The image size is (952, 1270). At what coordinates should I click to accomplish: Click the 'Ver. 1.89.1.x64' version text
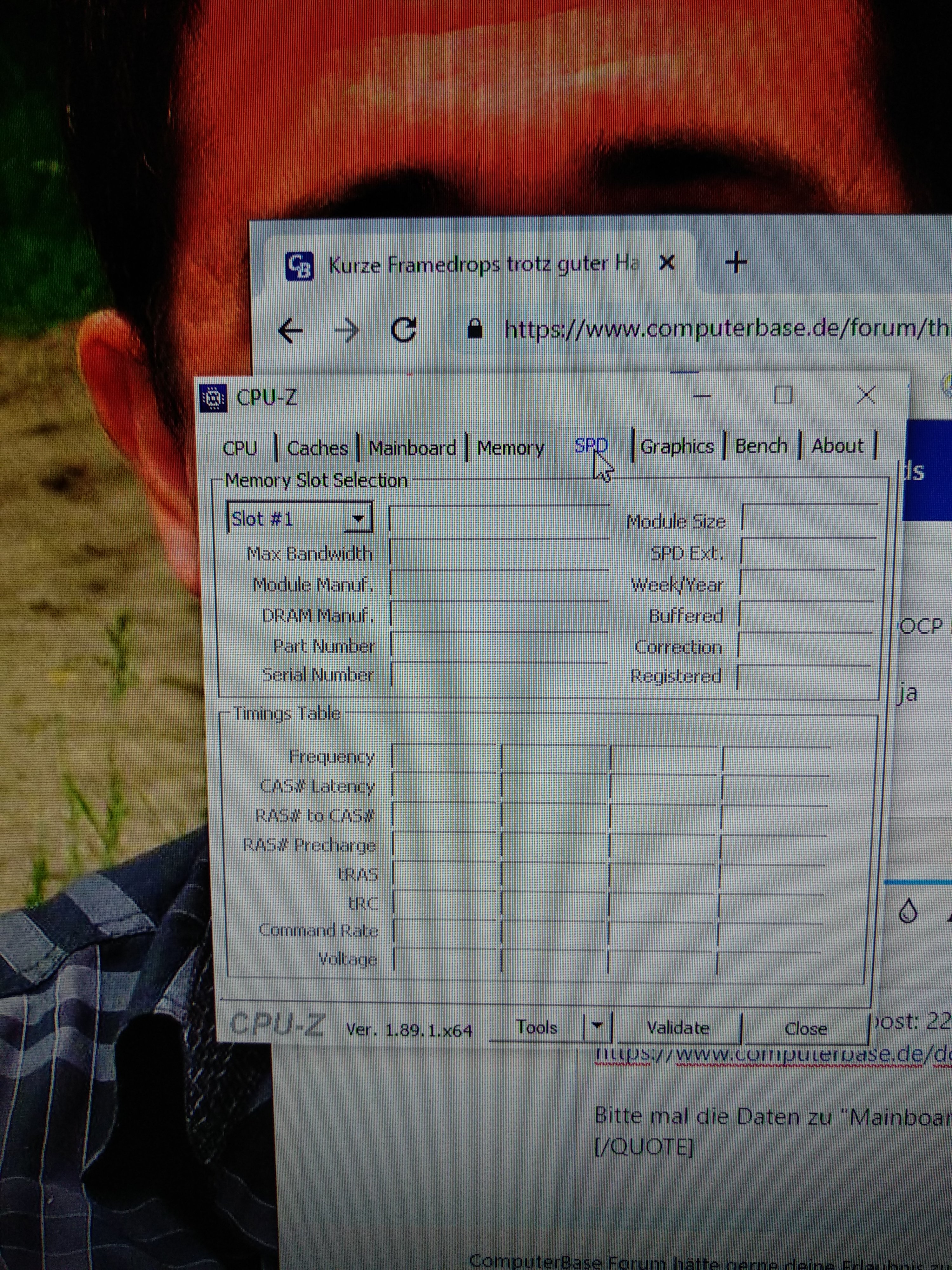tap(409, 1030)
